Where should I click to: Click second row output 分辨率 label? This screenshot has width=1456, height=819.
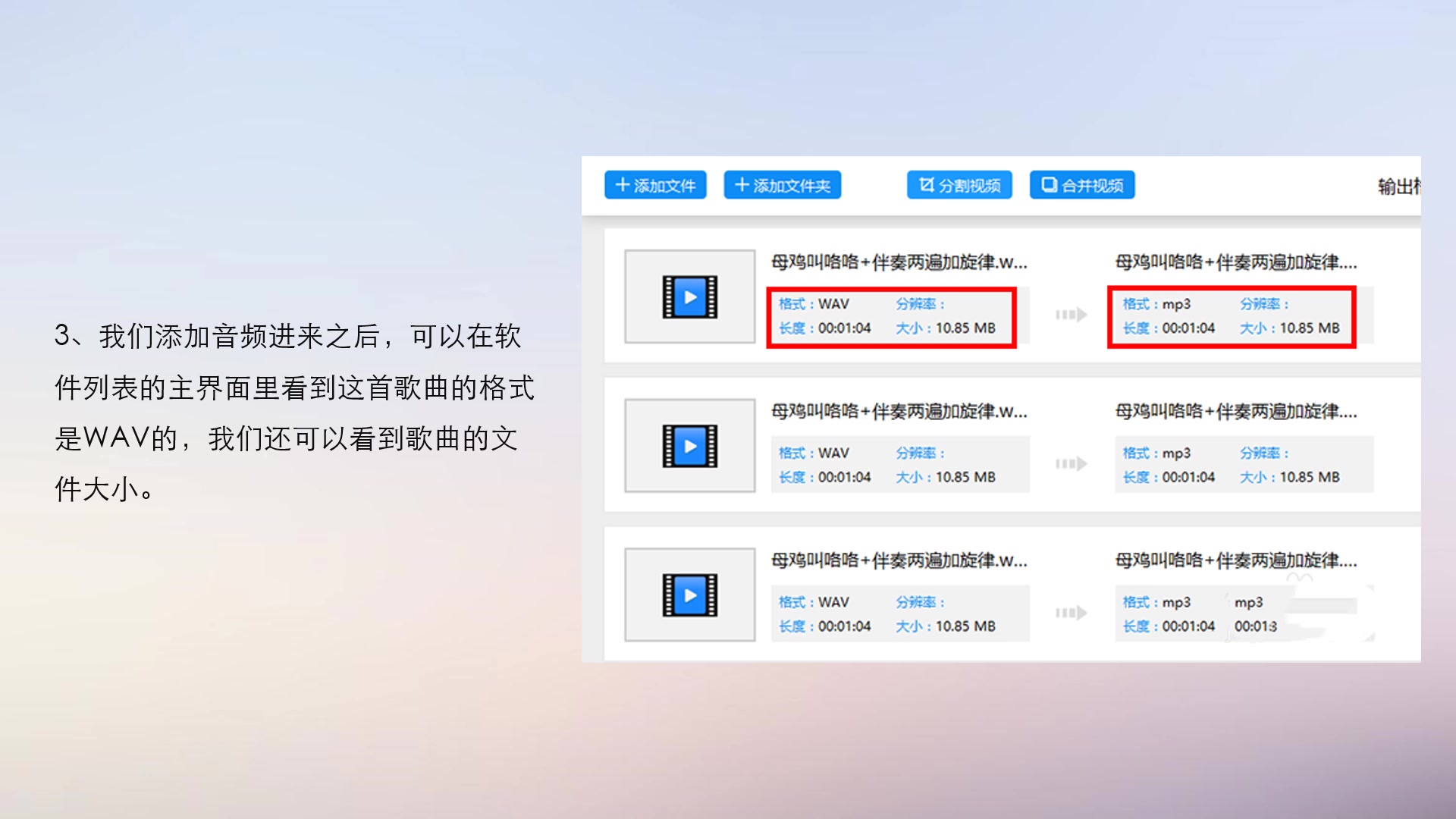(x=1264, y=453)
